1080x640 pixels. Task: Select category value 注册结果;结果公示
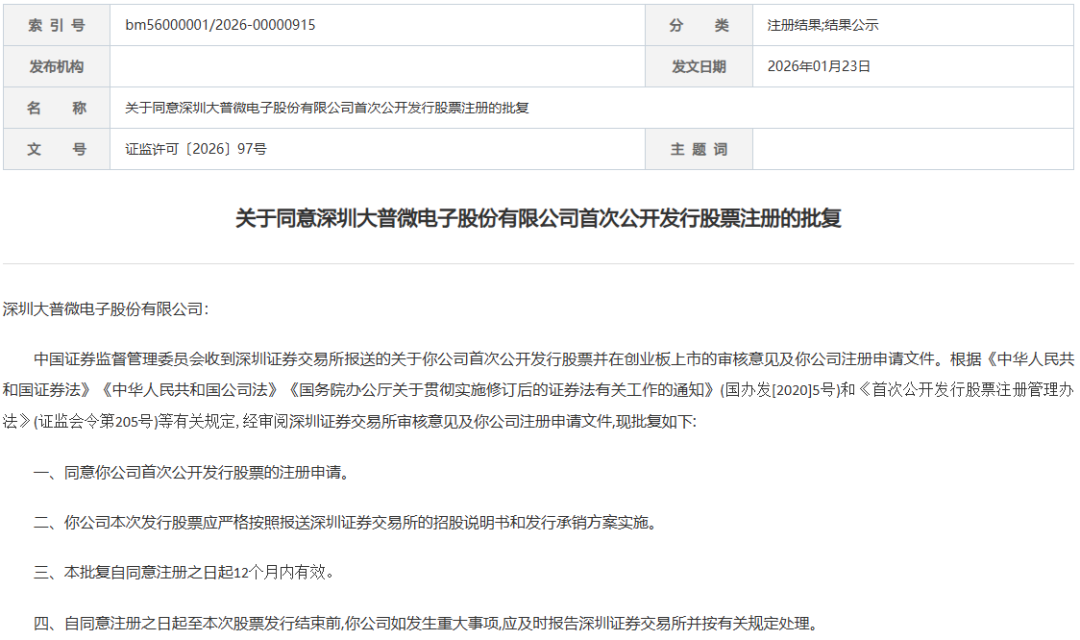pos(822,25)
